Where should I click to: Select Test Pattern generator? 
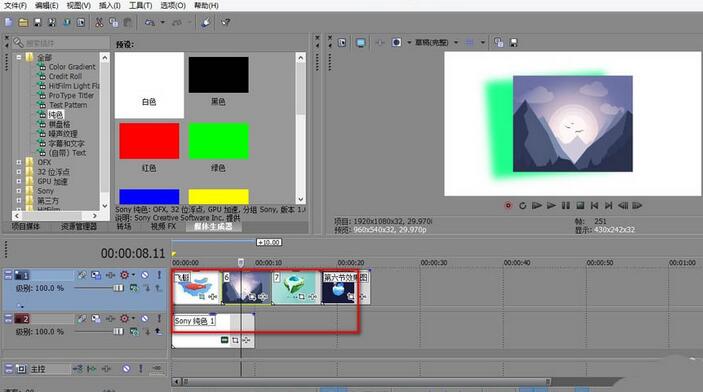point(68,105)
